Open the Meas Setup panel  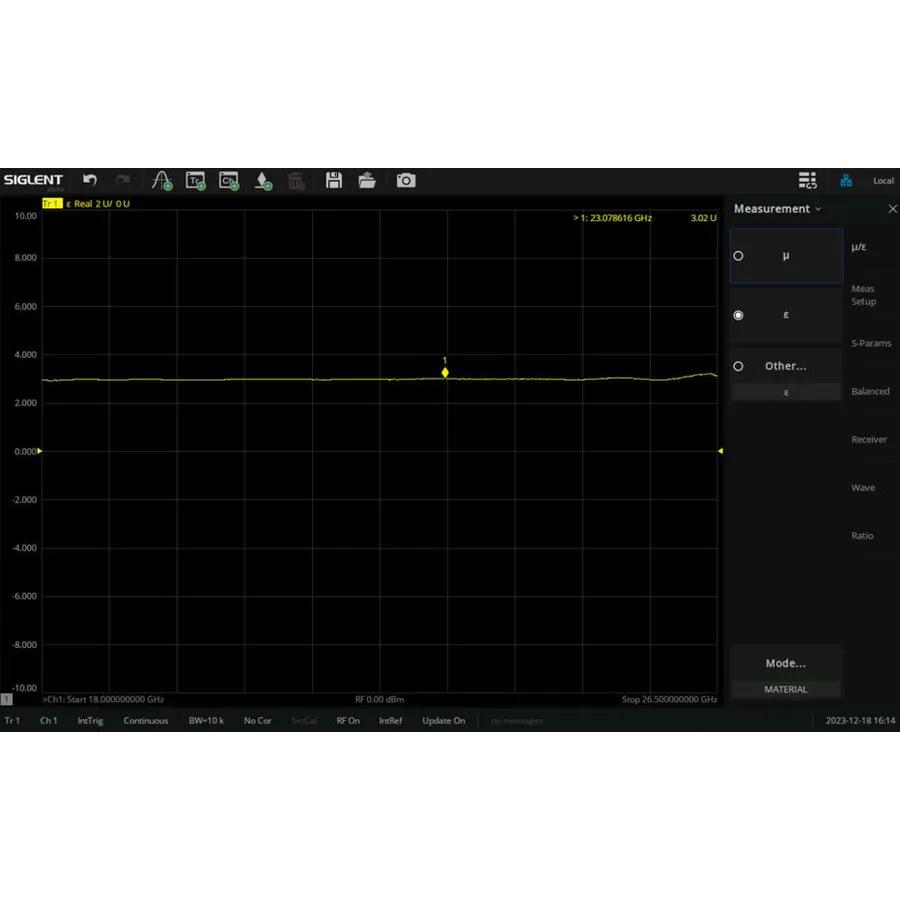(x=862, y=295)
